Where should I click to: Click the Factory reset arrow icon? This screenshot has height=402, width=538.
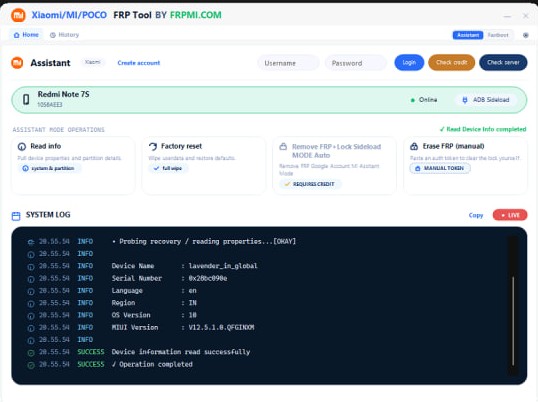tap(153, 146)
